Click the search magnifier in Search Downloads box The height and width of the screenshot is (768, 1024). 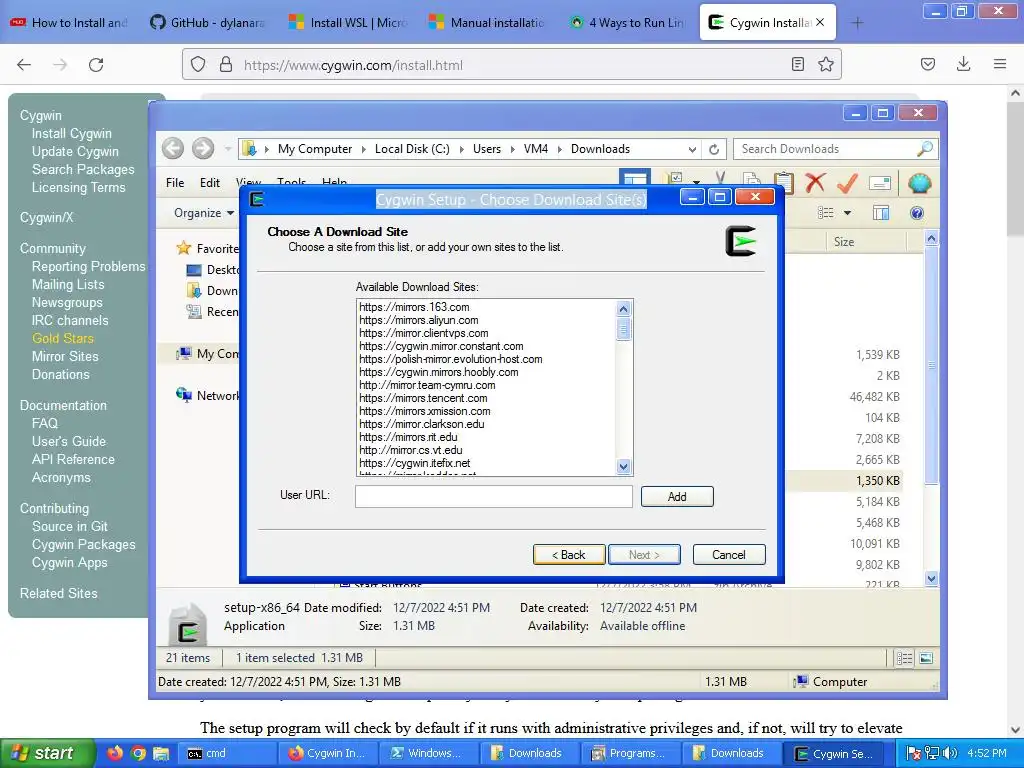pos(925,149)
